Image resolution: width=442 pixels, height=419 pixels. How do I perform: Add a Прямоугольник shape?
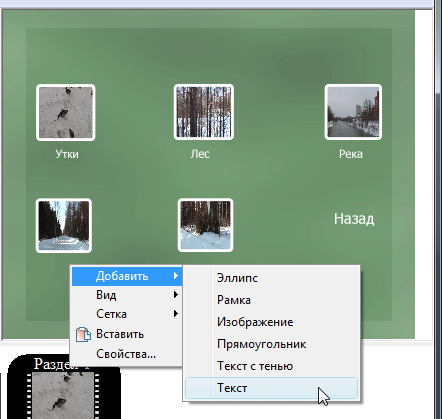271,344
